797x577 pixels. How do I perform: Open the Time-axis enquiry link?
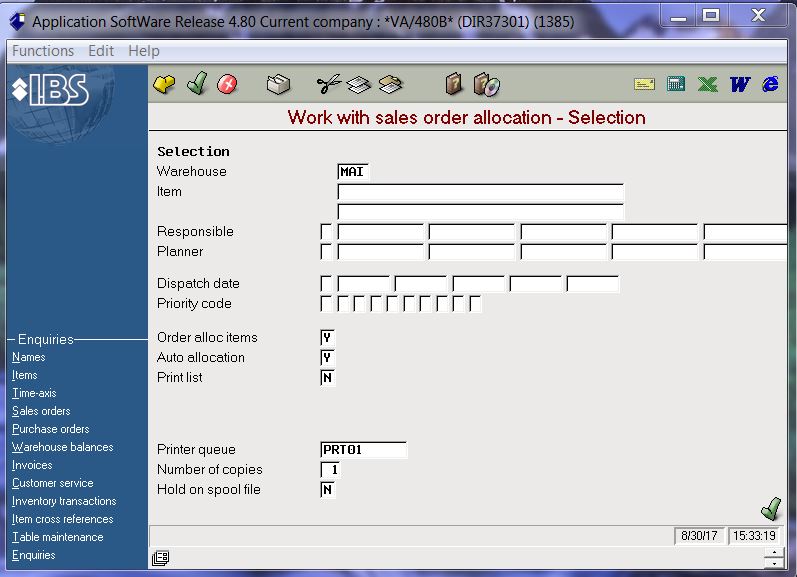[34, 393]
